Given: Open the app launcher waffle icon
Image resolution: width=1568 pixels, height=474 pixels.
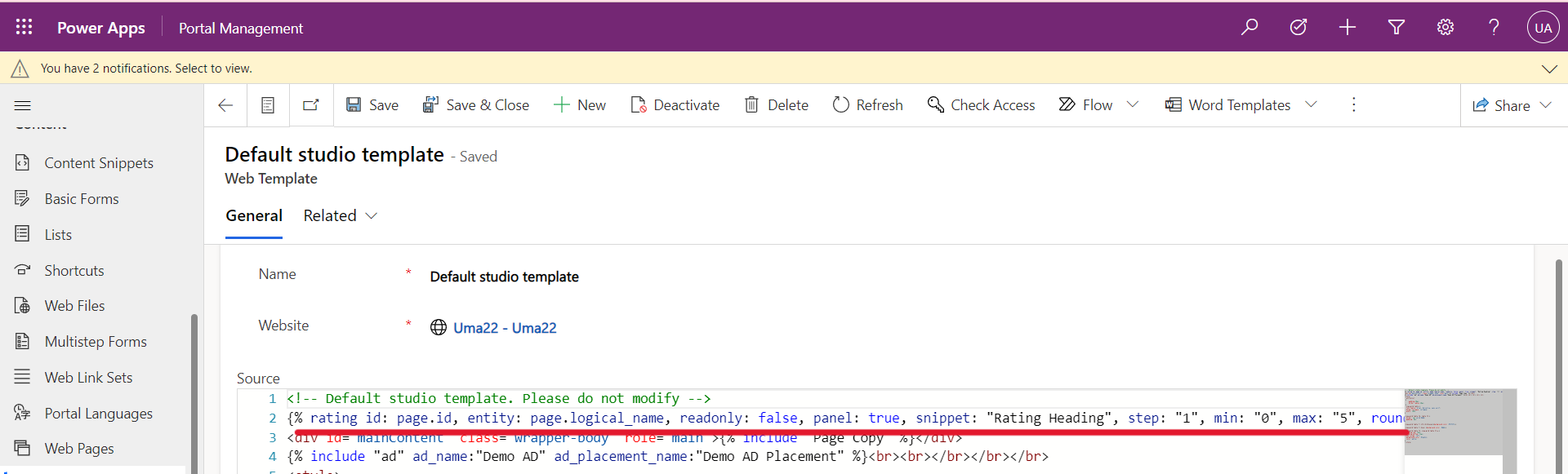Looking at the screenshot, I should tap(24, 28).
